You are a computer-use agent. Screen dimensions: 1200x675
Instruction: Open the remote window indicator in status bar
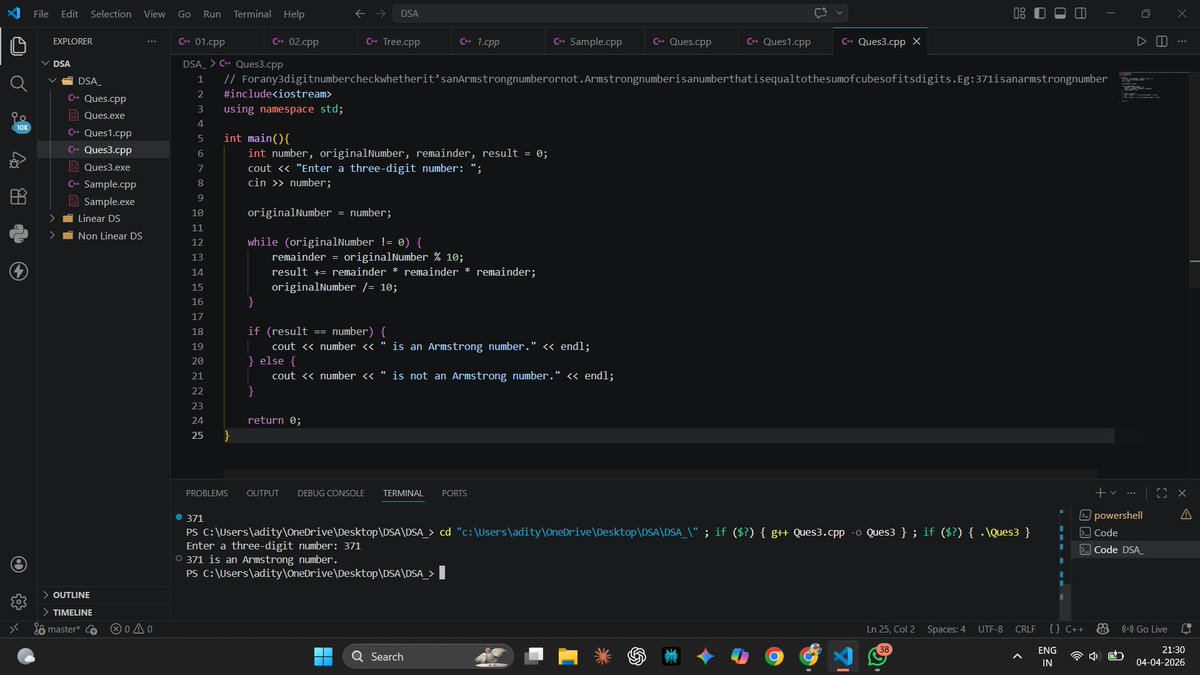(x=13, y=629)
